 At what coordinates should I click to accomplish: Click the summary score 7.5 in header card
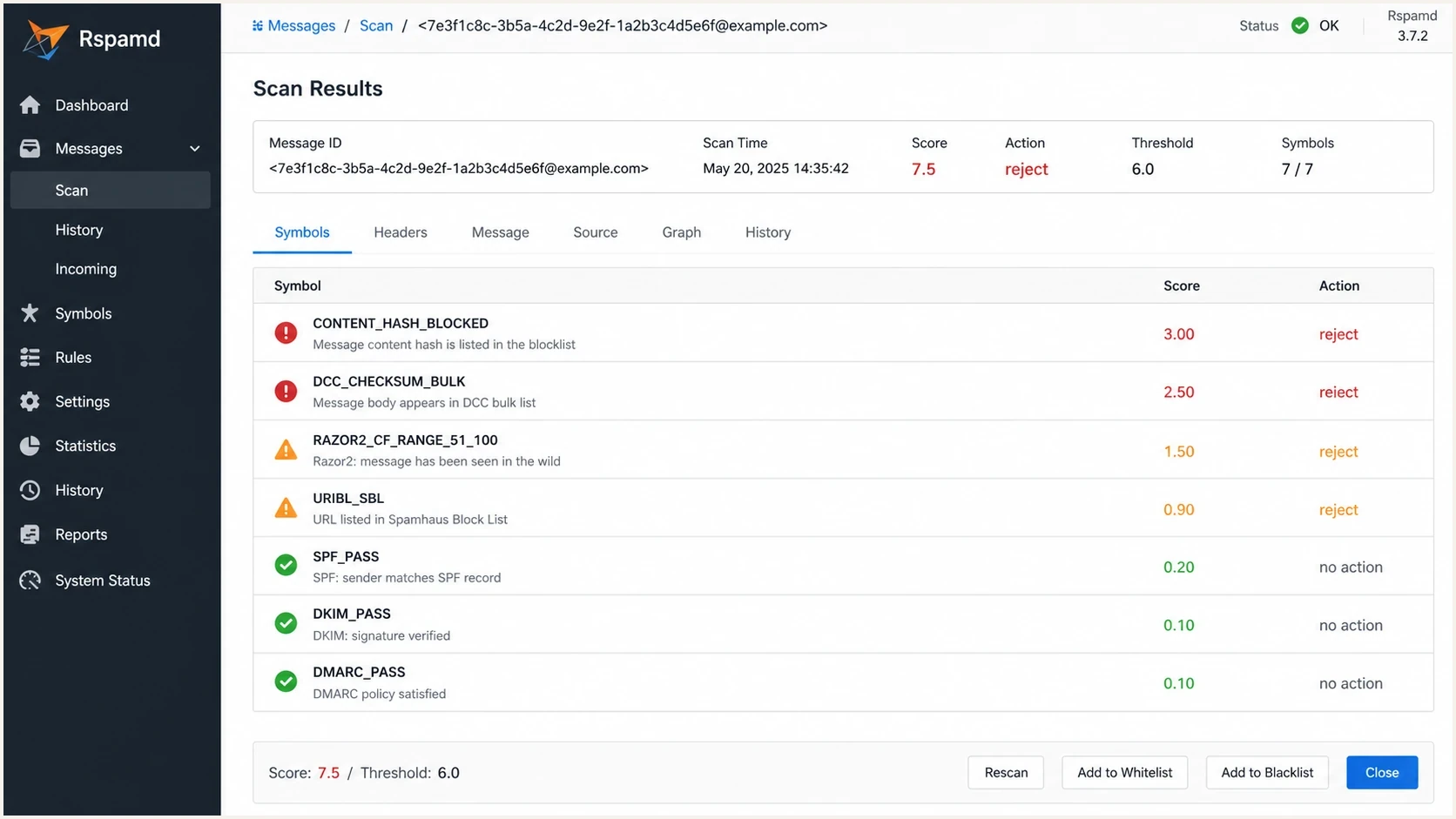pyautogui.click(x=924, y=169)
